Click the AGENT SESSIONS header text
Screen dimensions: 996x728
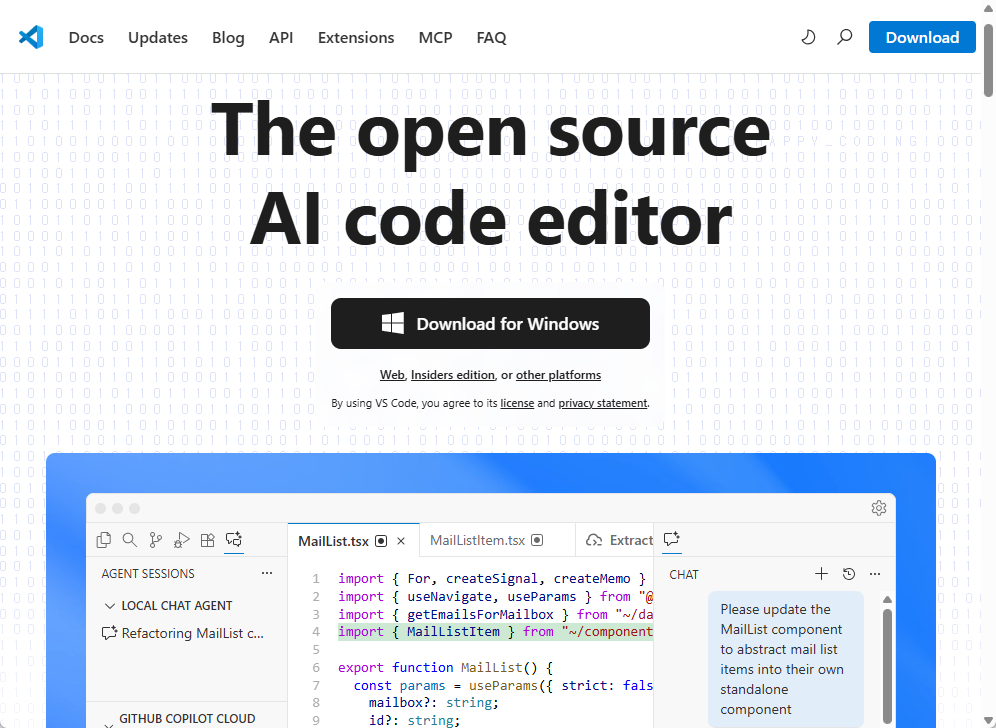click(148, 574)
